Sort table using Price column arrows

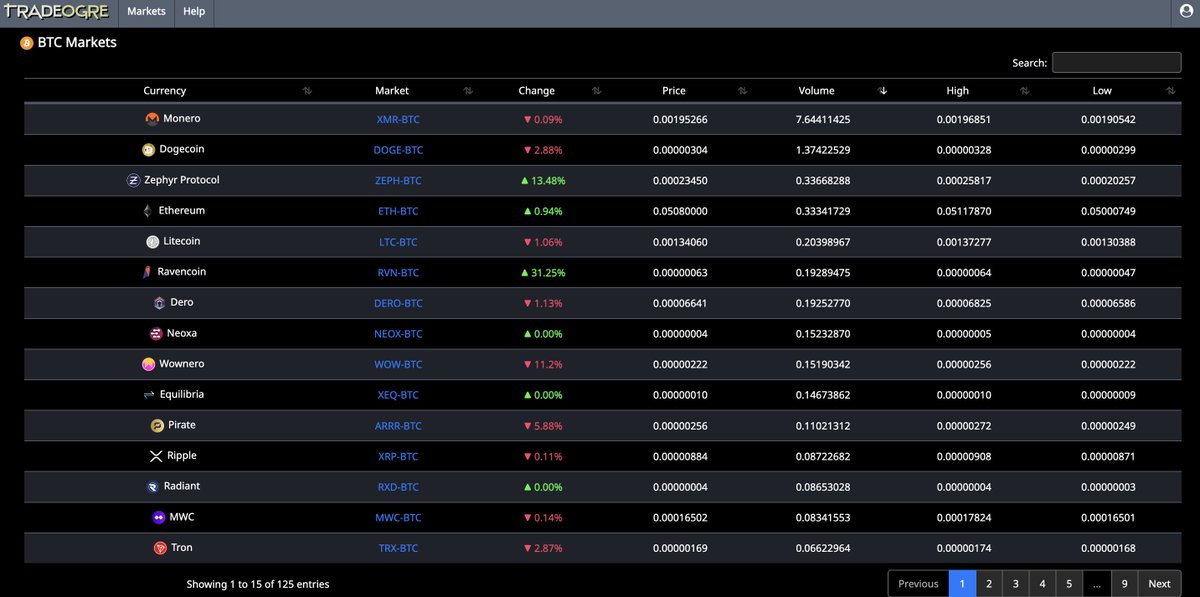point(742,91)
